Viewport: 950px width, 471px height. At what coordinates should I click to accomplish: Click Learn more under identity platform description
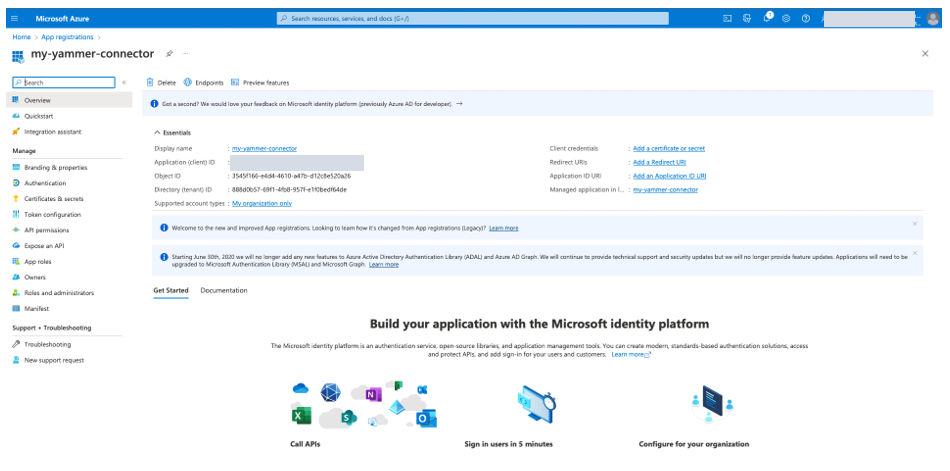pos(631,354)
